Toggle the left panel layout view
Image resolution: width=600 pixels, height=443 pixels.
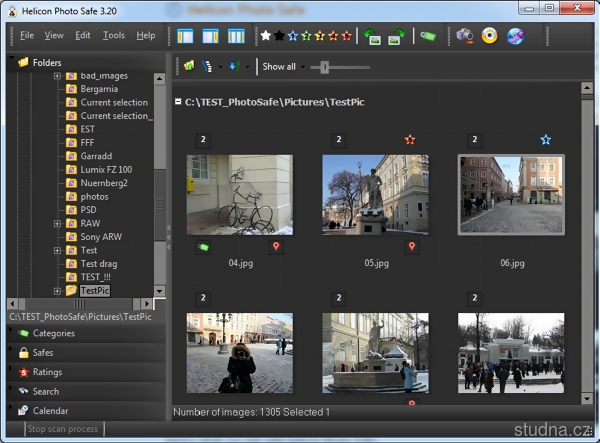point(185,36)
